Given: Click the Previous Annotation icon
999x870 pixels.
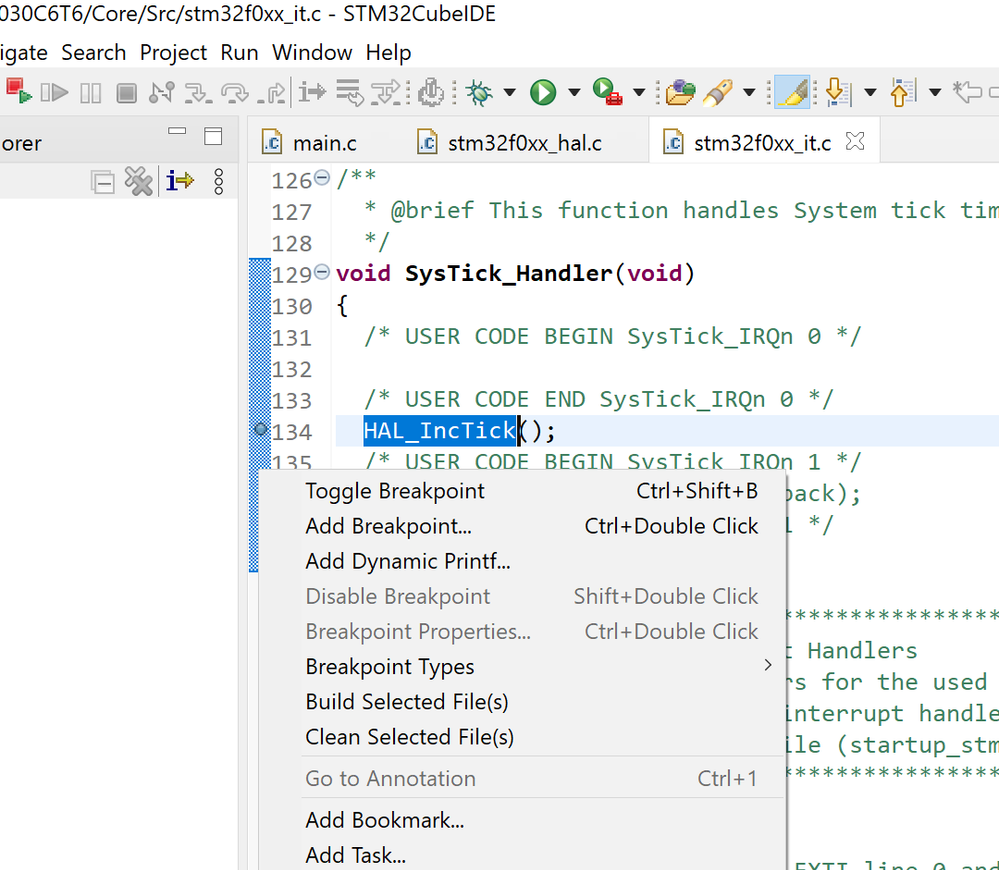Looking at the screenshot, I should 903,93.
